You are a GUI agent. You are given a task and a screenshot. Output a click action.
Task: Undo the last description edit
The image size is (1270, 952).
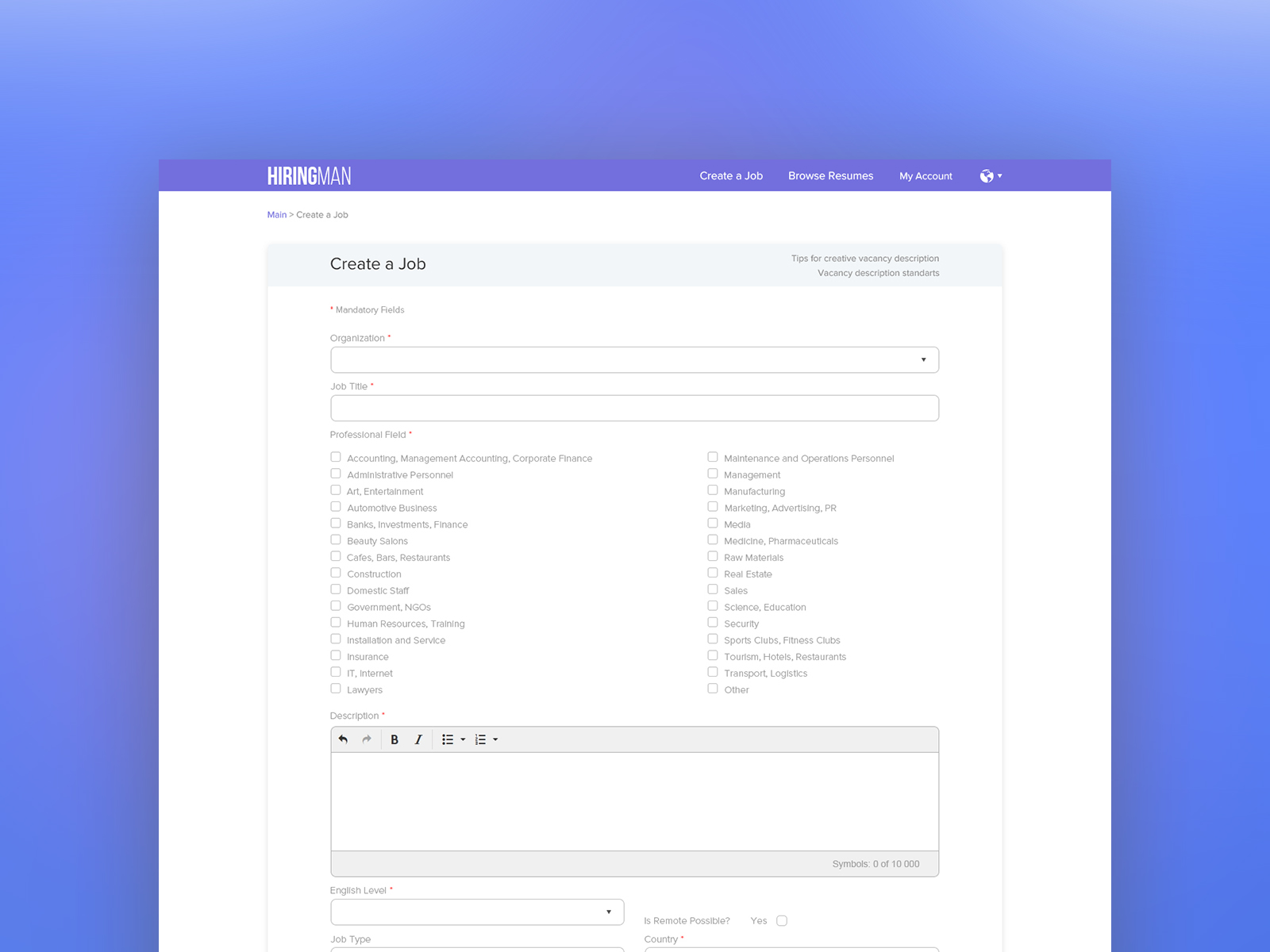click(x=343, y=739)
